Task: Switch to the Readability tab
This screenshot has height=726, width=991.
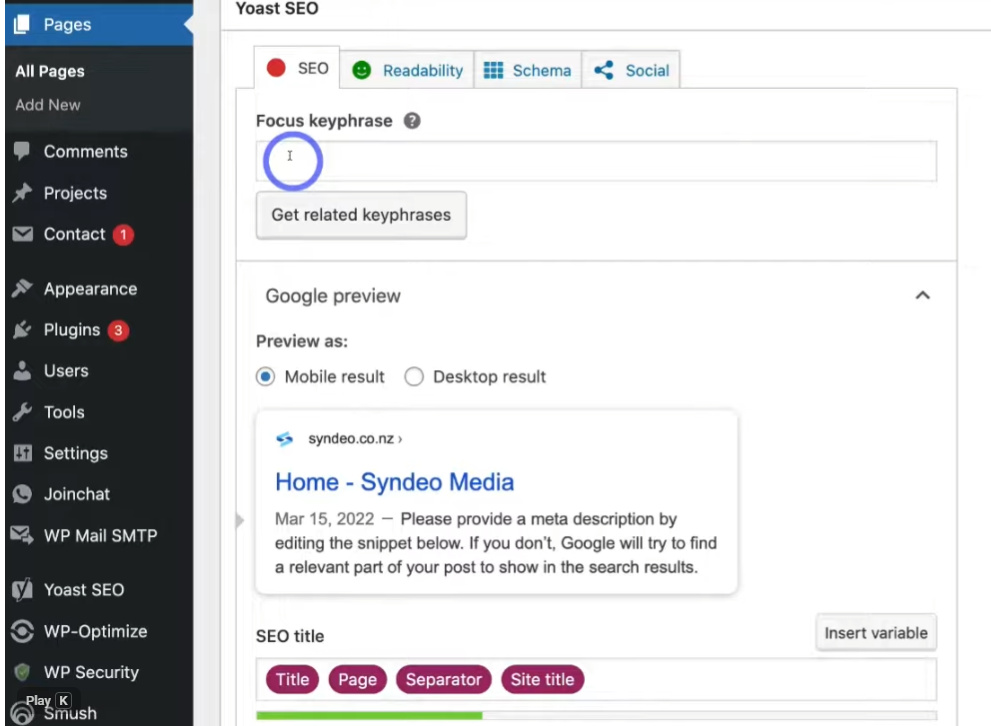Action: tap(407, 70)
